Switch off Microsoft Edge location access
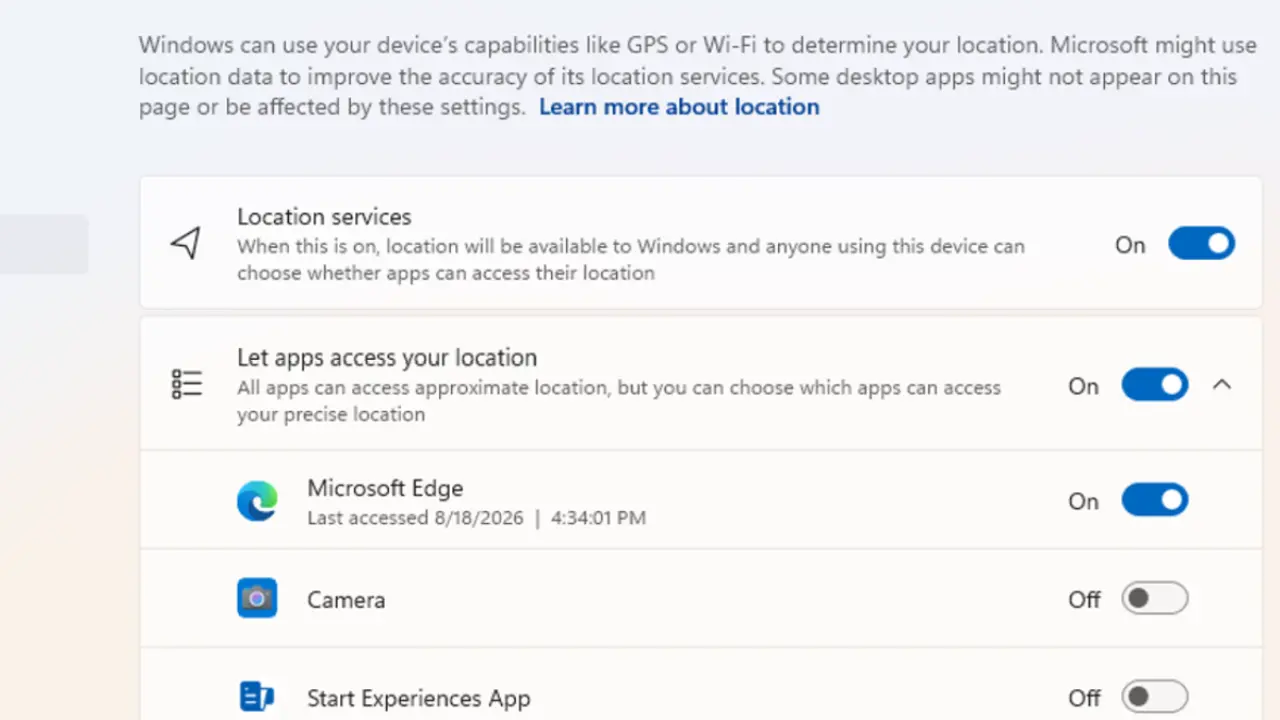 coord(1155,500)
